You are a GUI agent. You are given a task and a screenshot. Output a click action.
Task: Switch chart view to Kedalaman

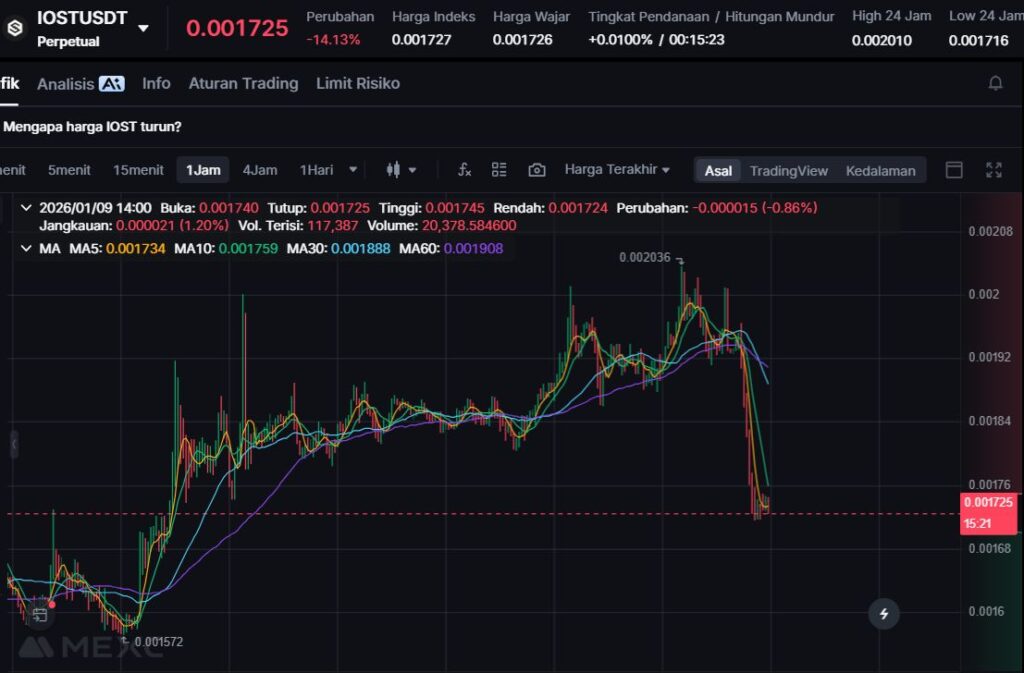point(880,171)
